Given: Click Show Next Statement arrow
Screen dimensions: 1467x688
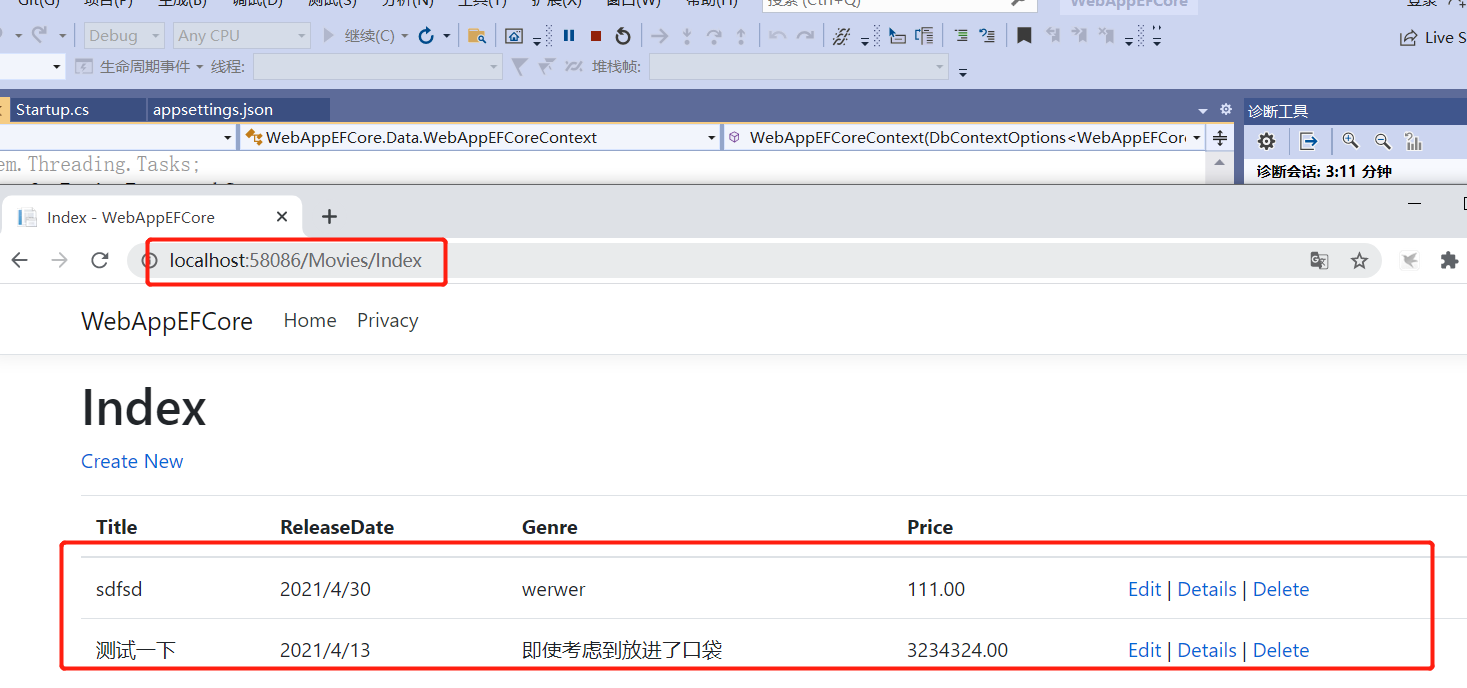Looking at the screenshot, I should point(660,36).
